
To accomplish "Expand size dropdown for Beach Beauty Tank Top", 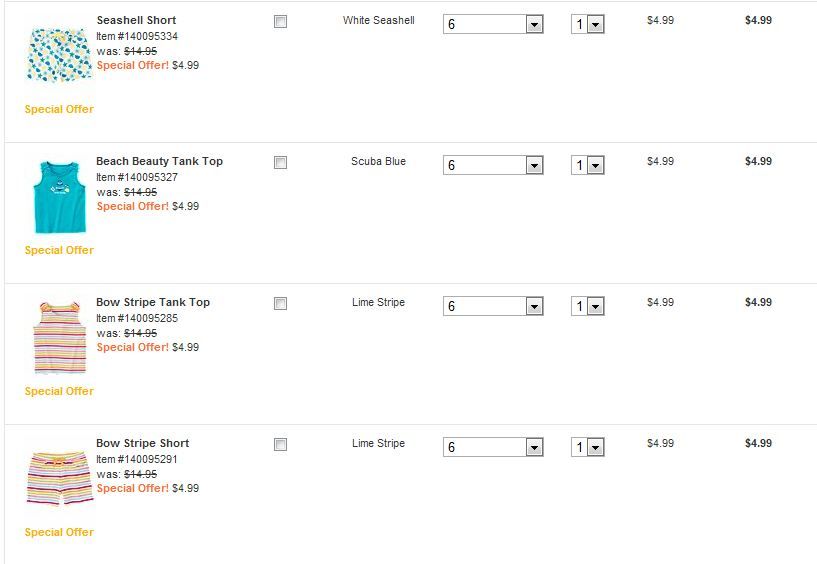I will tap(493, 165).
